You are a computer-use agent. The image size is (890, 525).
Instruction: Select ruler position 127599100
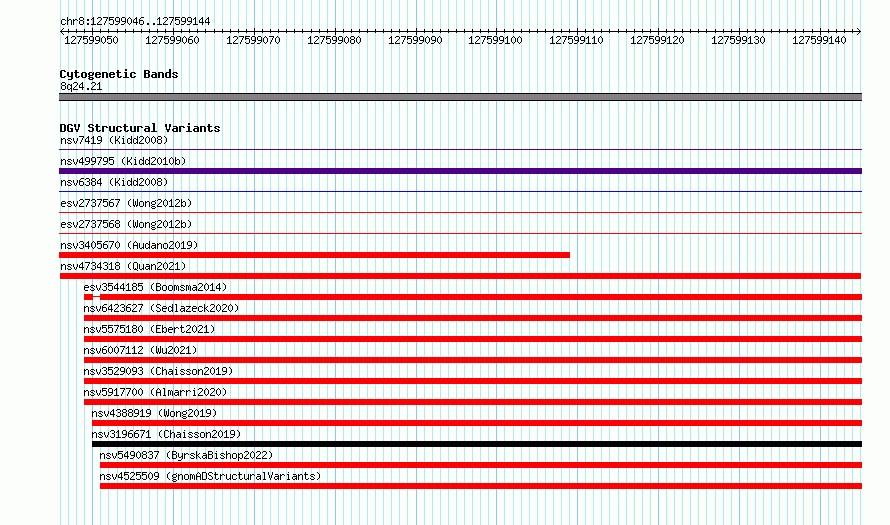coord(496,40)
